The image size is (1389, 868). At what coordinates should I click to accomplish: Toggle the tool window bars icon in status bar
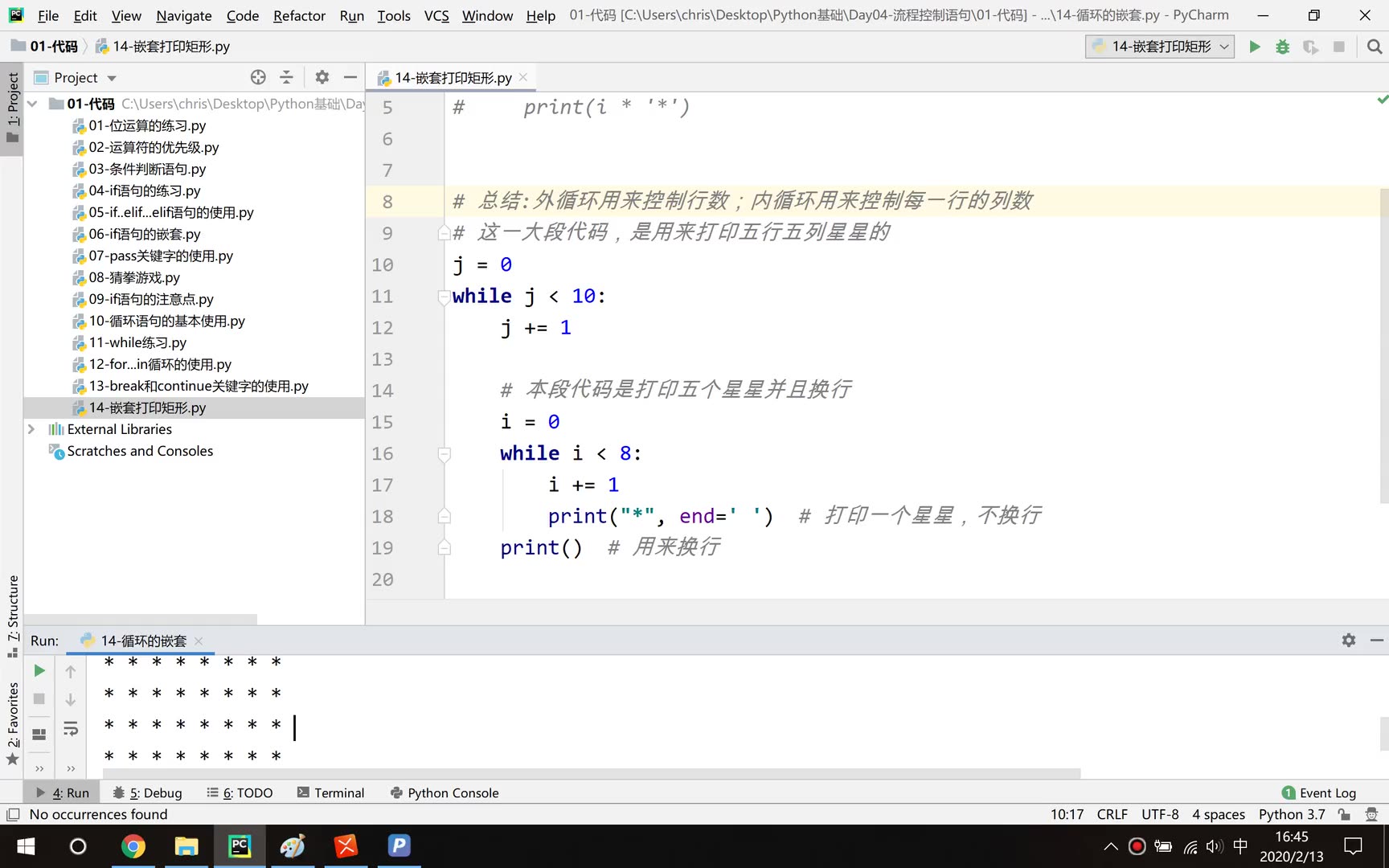[13, 814]
